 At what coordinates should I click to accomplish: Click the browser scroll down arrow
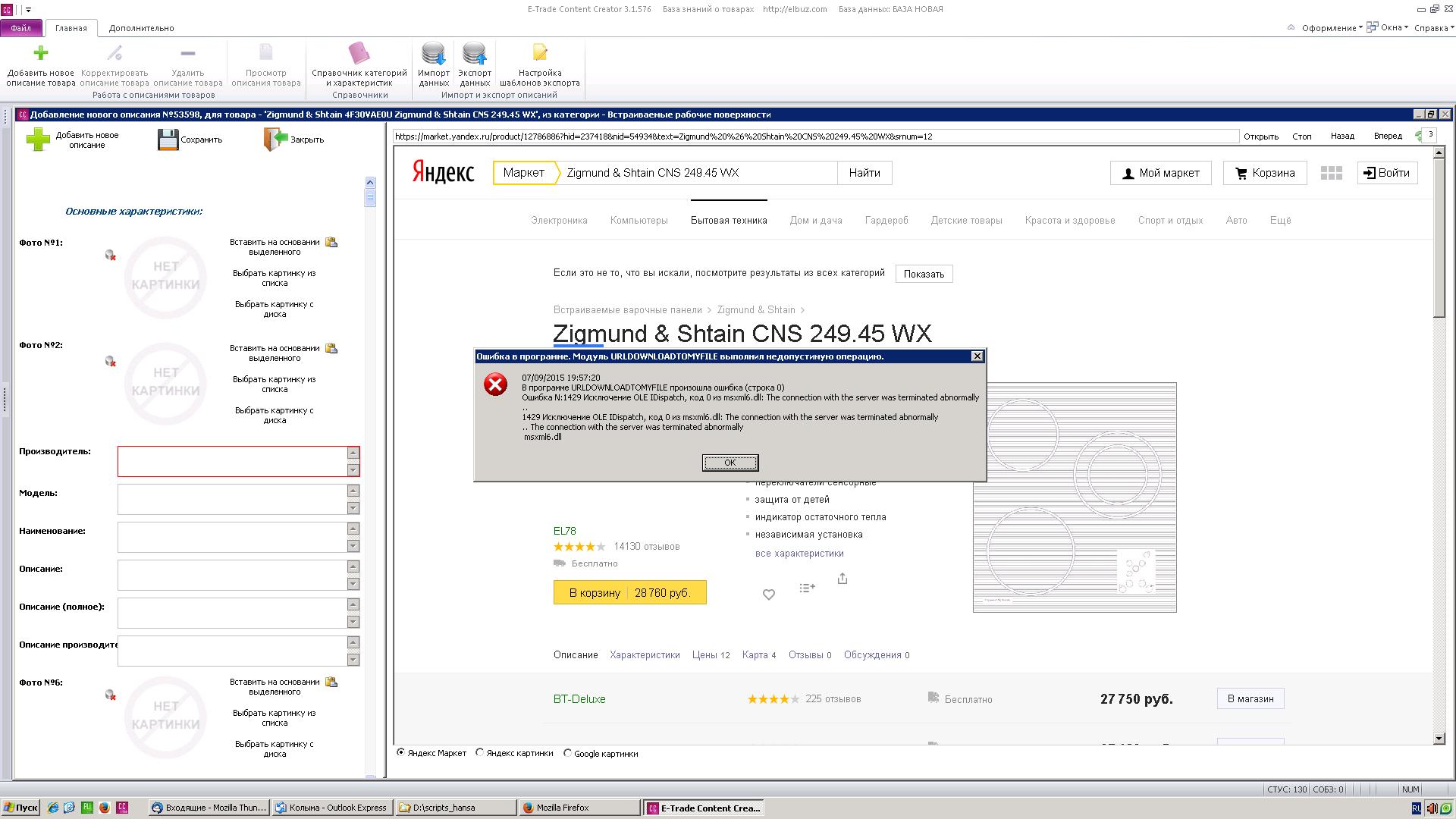tap(1439, 739)
